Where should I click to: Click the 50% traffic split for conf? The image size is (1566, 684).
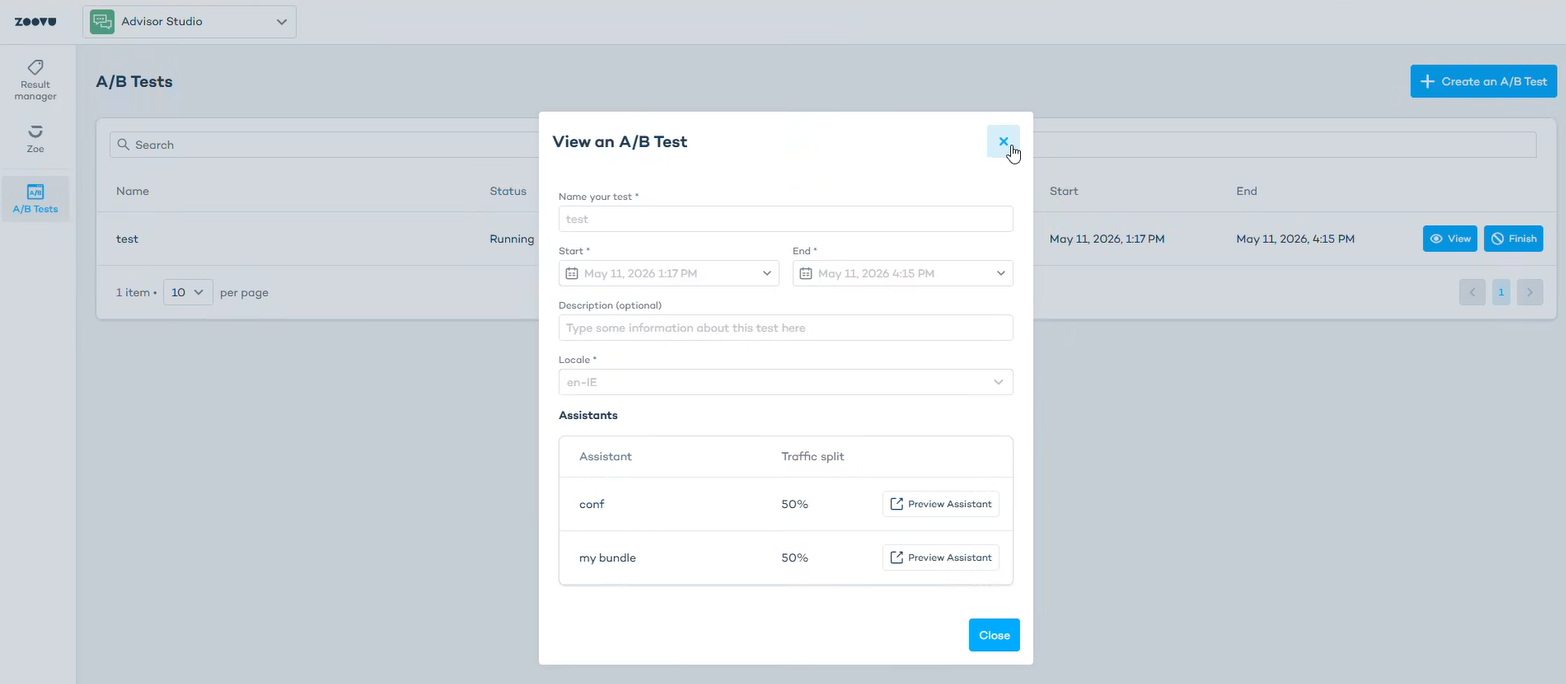[794, 504]
